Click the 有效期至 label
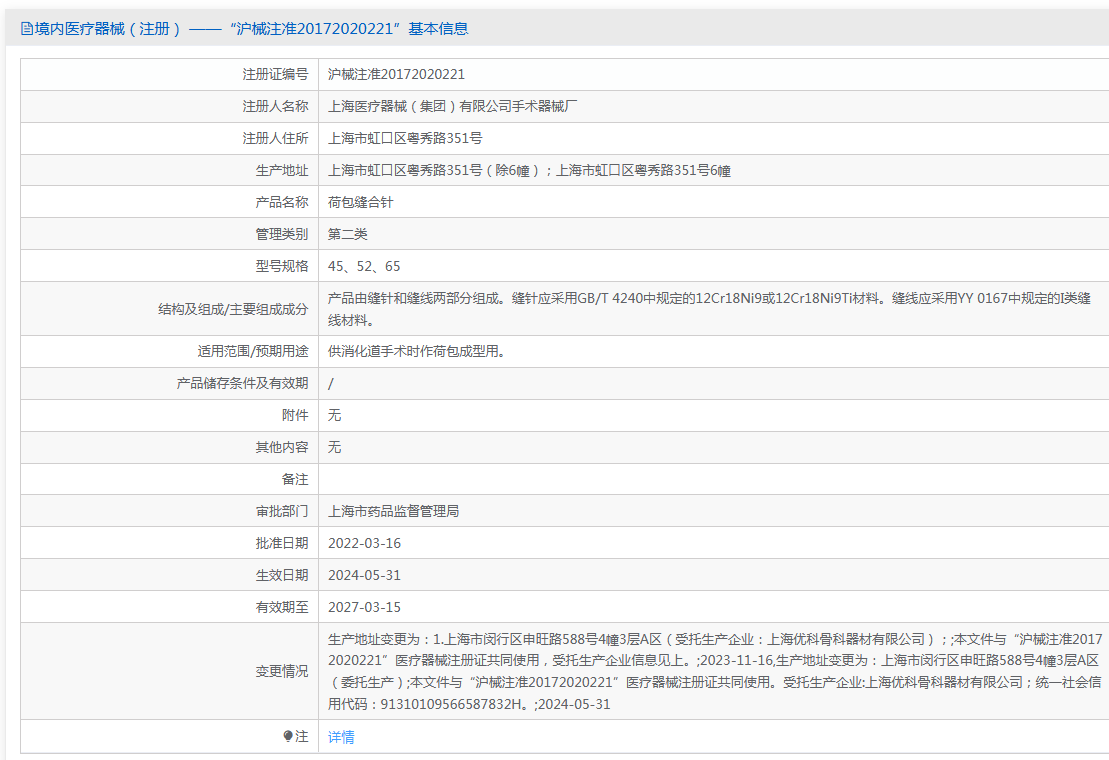 282,607
